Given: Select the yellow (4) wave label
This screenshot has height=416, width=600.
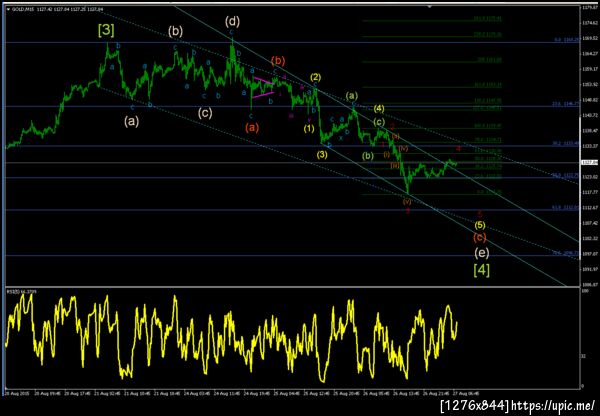Looking at the screenshot, I should 379,109.
